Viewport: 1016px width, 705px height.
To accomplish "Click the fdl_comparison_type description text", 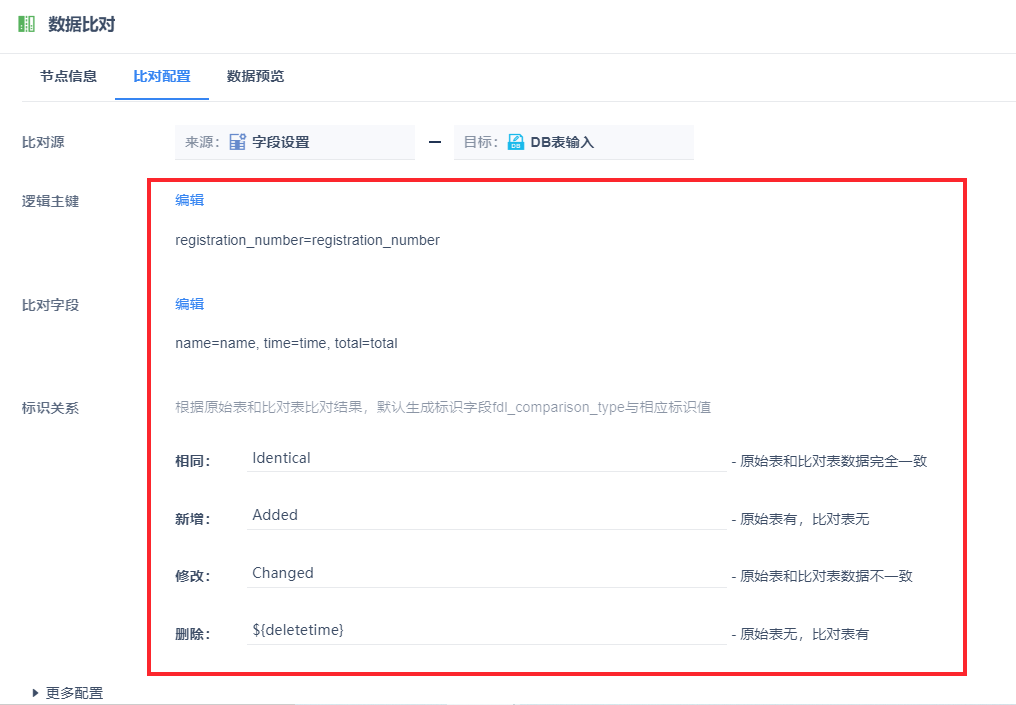I will point(443,408).
